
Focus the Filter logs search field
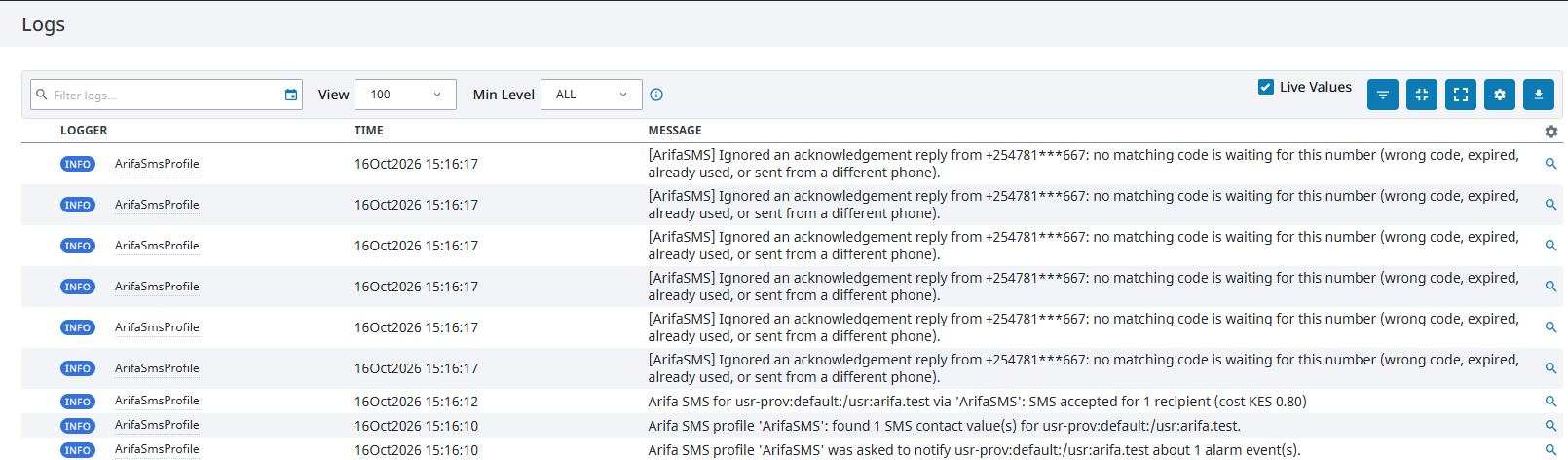166,95
